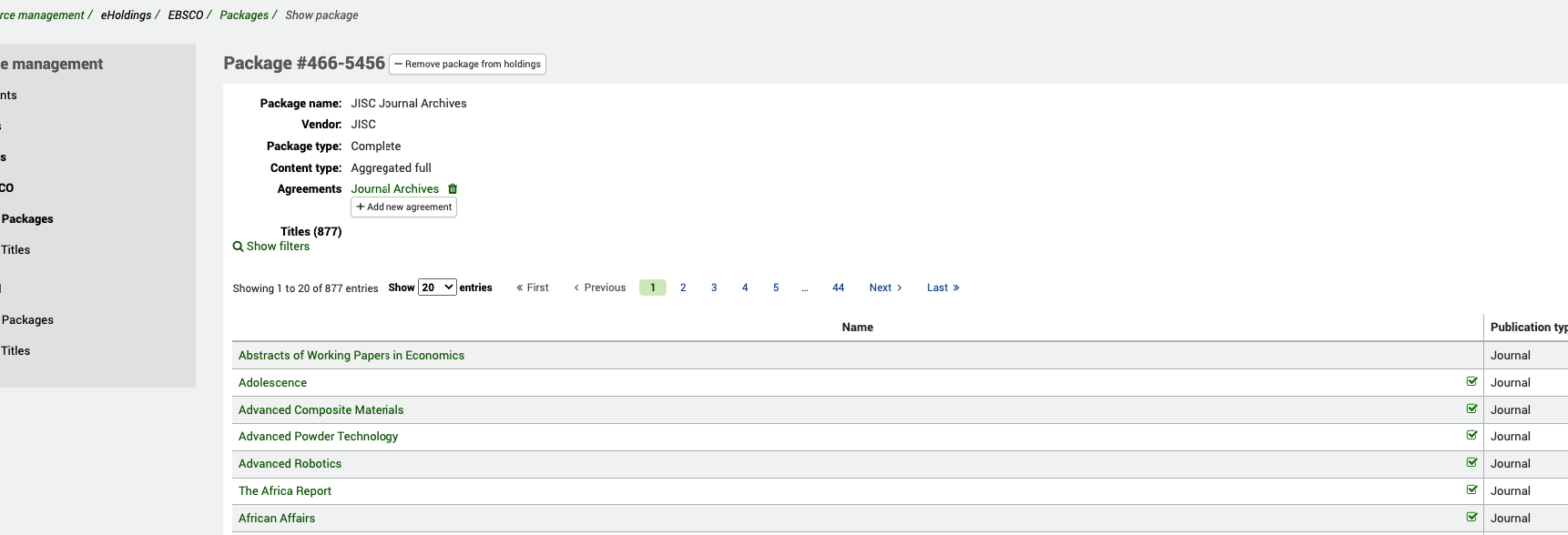Click the checkmark icon in African Affairs row
The height and width of the screenshot is (535, 1568).
point(1471,518)
